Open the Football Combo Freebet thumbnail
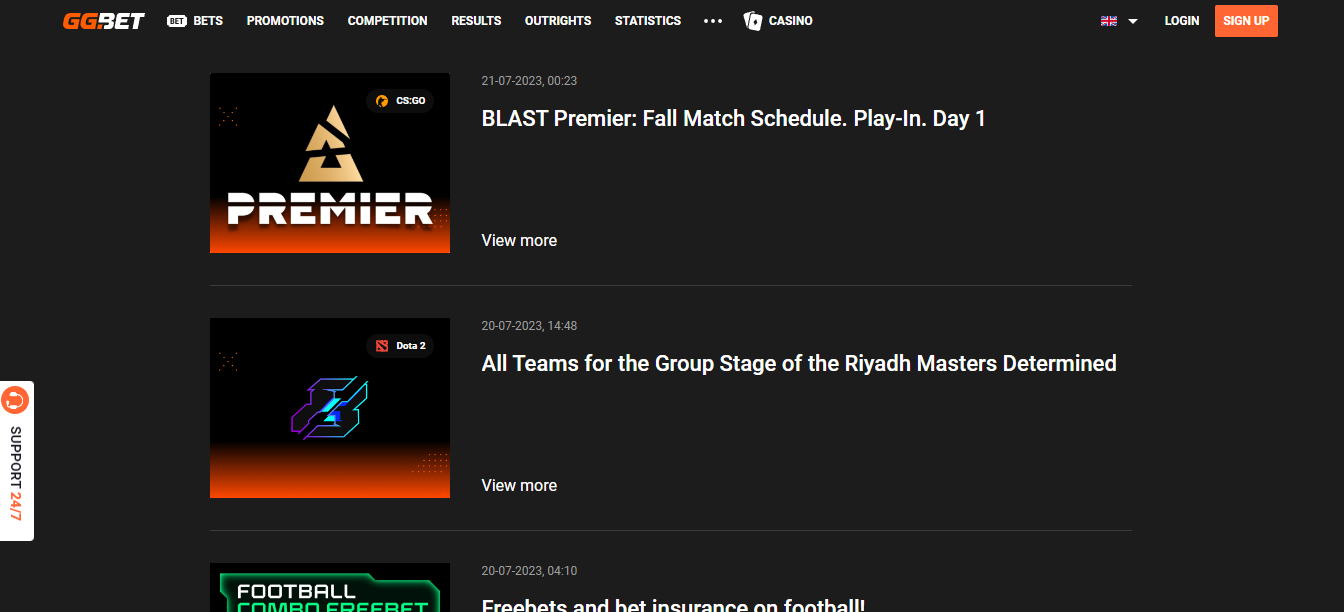This screenshot has width=1344, height=612. click(330, 588)
